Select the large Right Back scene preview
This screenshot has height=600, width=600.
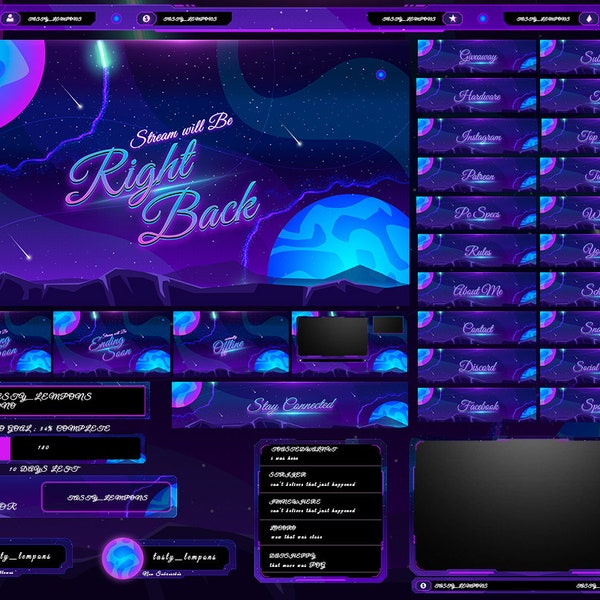coord(204,173)
